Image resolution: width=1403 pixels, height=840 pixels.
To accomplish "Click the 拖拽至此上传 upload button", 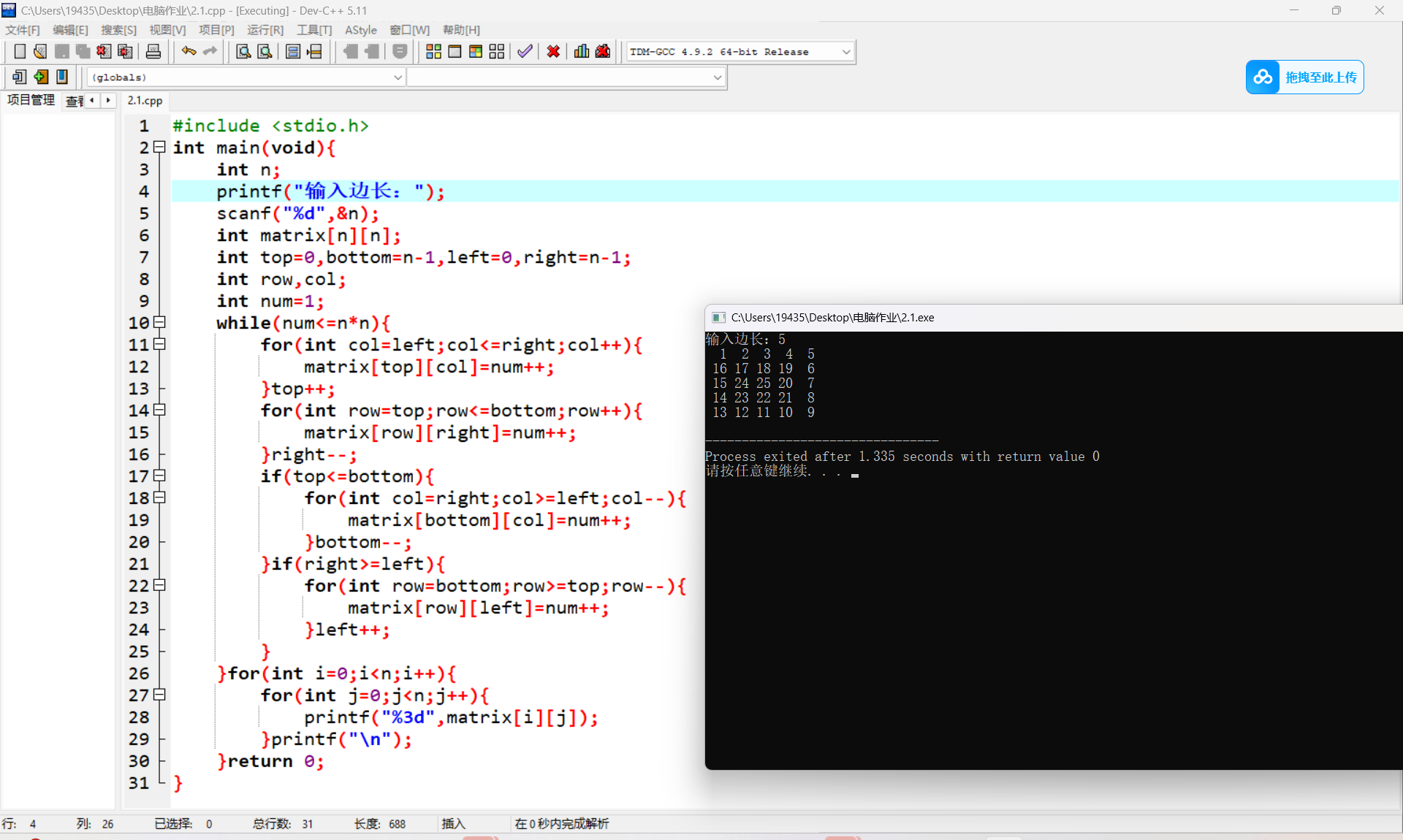I will point(1304,77).
